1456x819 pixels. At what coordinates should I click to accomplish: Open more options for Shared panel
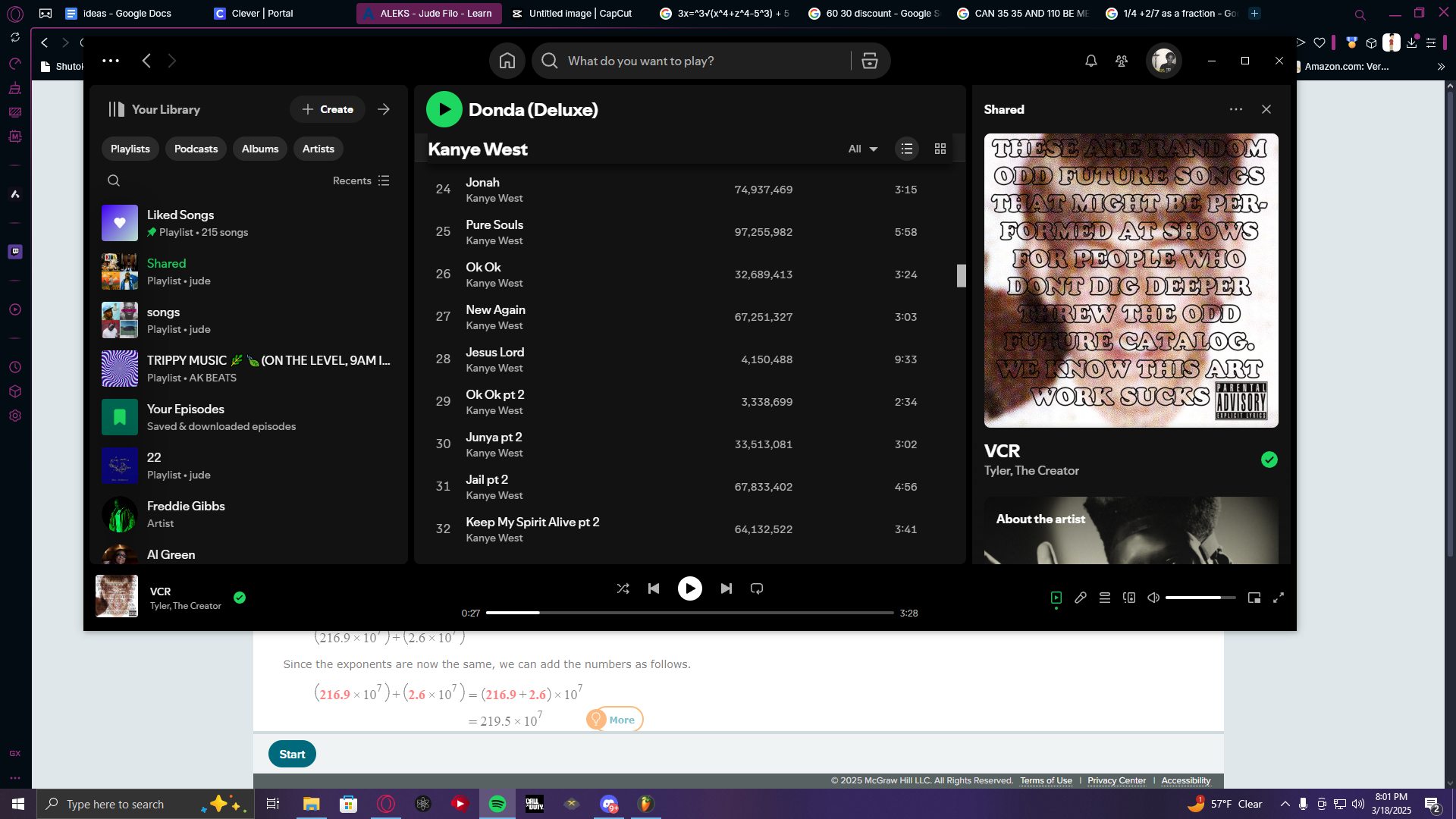click(1236, 109)
